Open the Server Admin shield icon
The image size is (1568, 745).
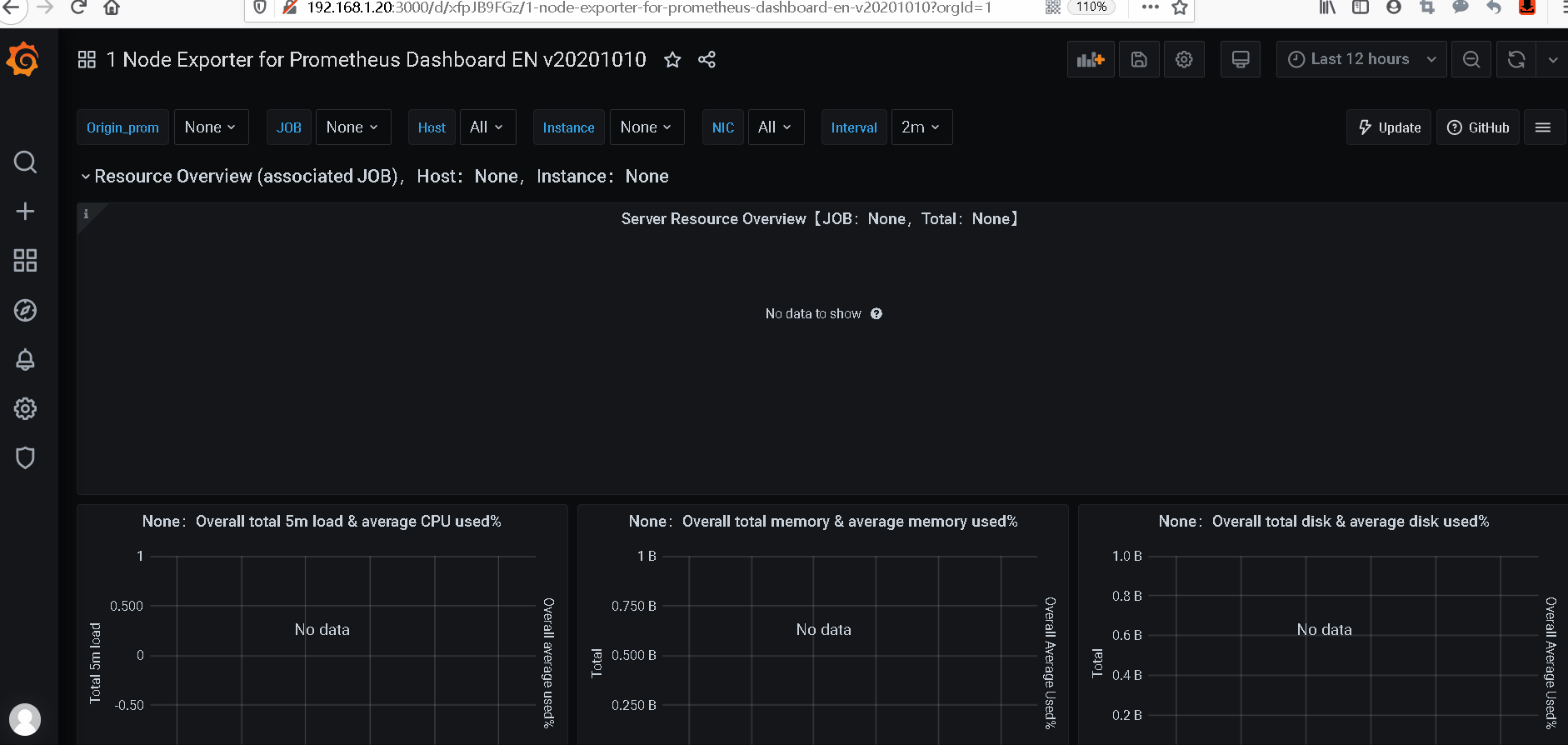pos(25,457)
